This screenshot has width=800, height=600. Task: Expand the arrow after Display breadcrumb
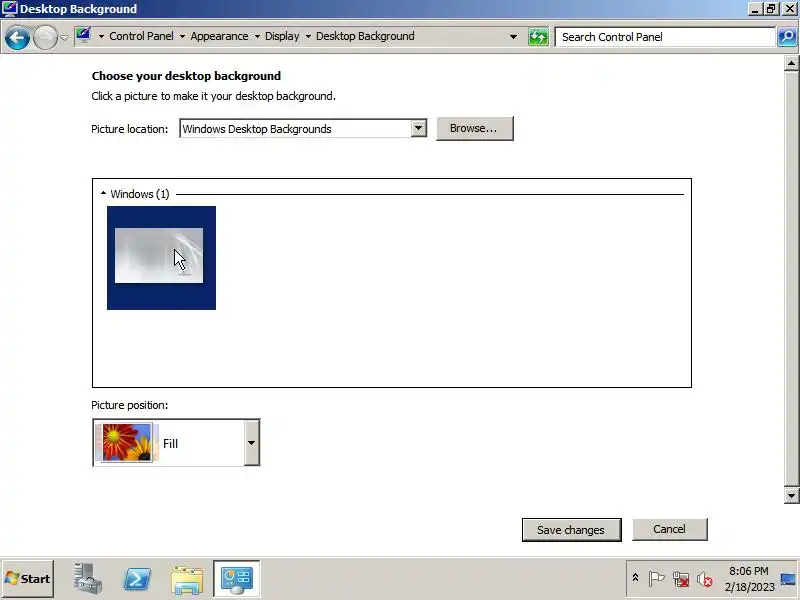point(308,37)
